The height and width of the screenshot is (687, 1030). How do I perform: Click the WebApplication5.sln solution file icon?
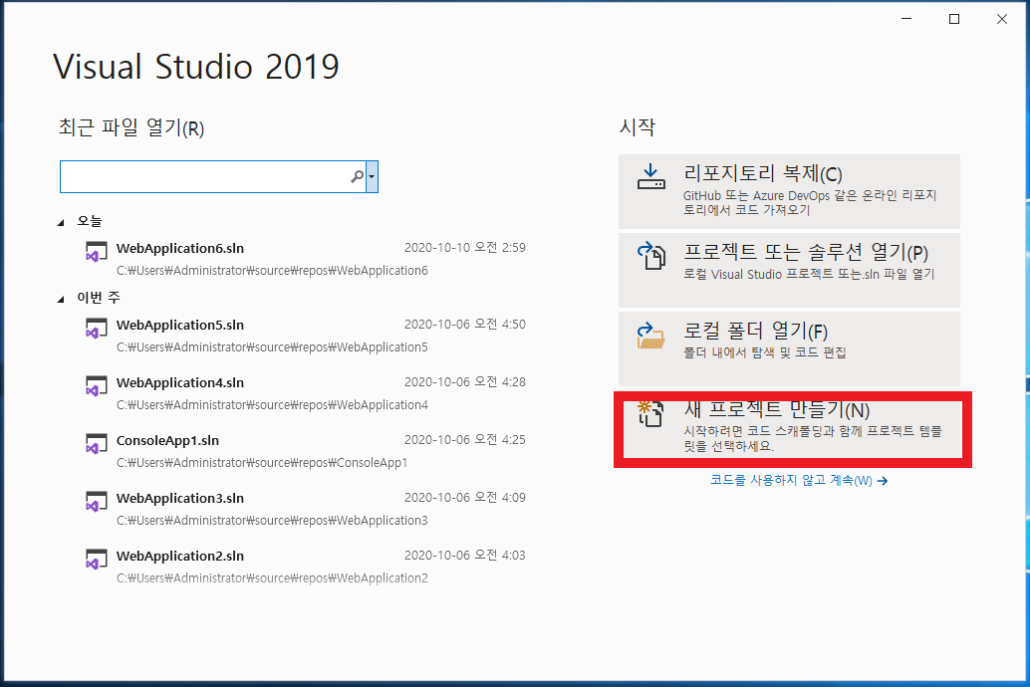pyautogui.click(x=96, y=328)
